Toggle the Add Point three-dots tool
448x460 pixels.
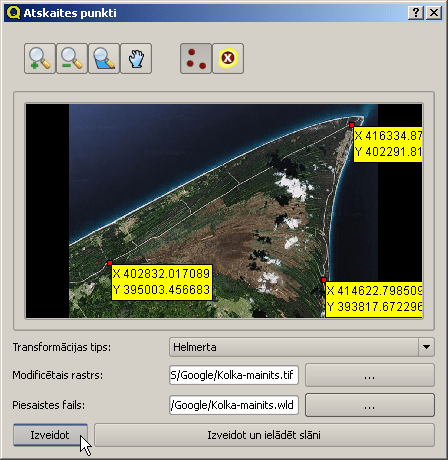pos(196,58)
